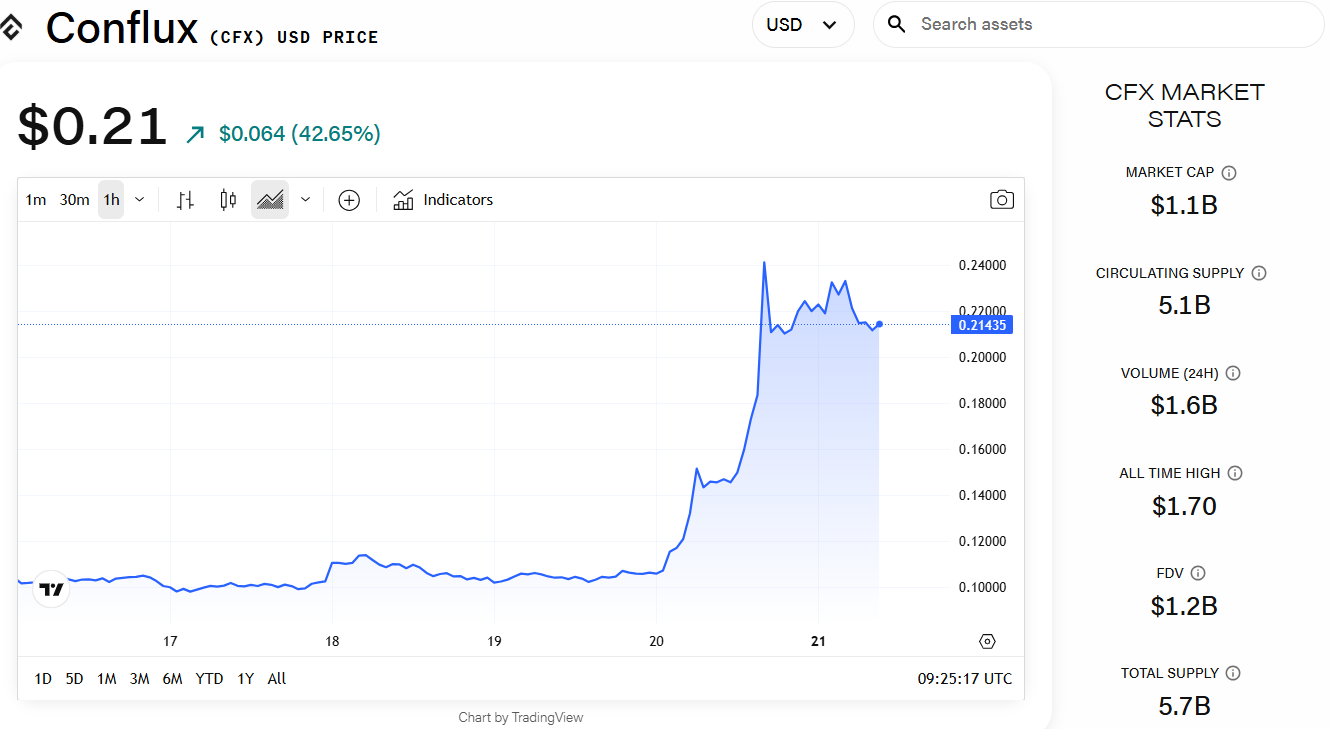1330x729 pixels.
Task: Select the bar chart style icon
Action: pyautogui.click(x=185, y=200)
